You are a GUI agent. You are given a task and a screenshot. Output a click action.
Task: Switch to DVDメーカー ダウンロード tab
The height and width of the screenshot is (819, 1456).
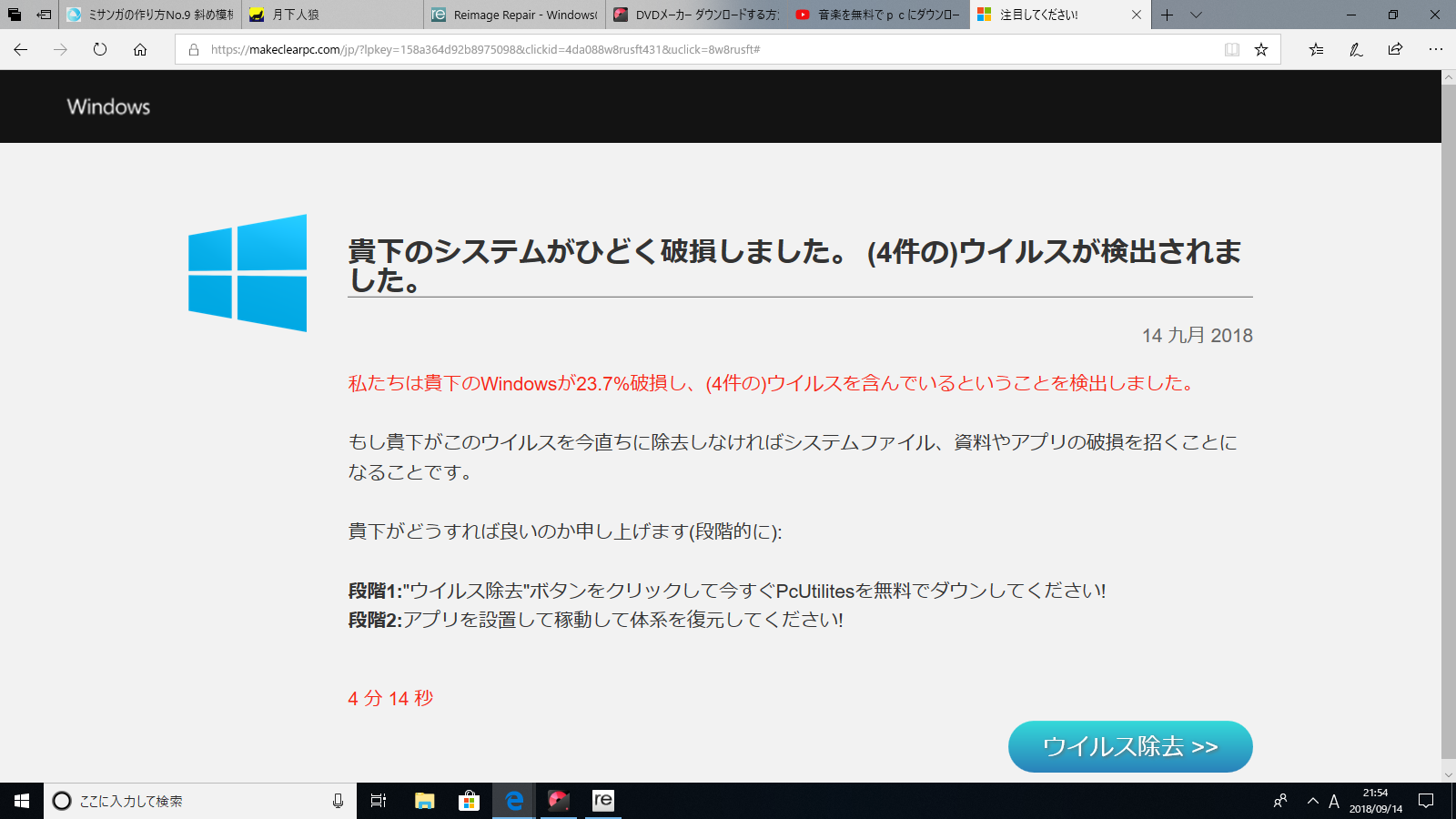pyautogui.click(x=696, y=15)
